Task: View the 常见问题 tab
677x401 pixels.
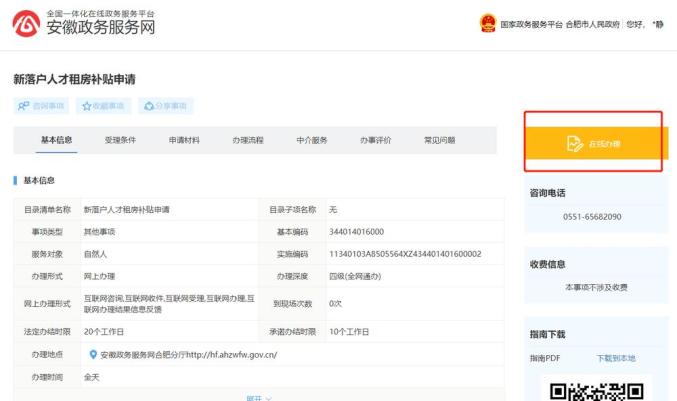Action: [439, 140]
